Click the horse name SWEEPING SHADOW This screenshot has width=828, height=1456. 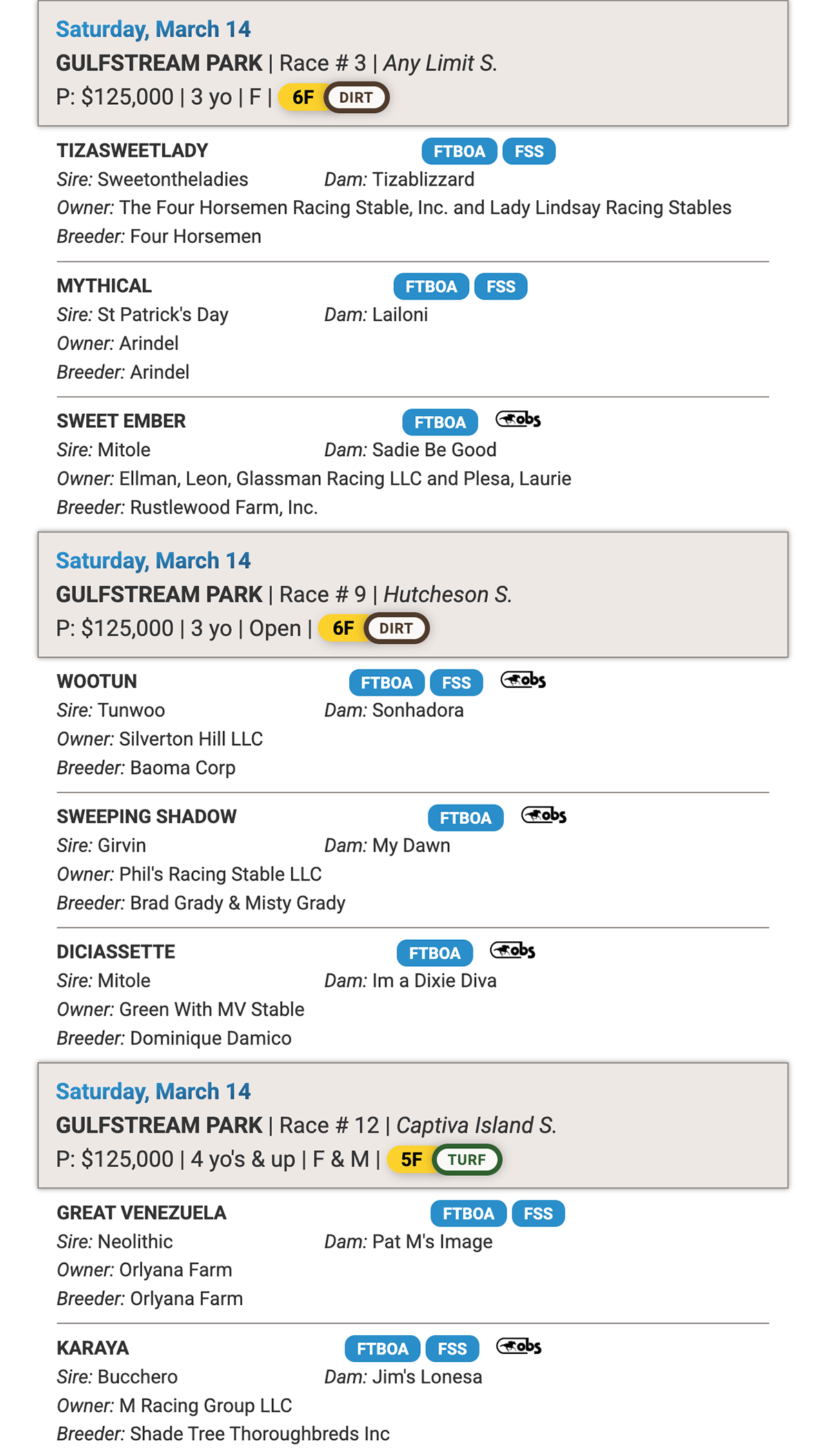[x=146, y=816]
